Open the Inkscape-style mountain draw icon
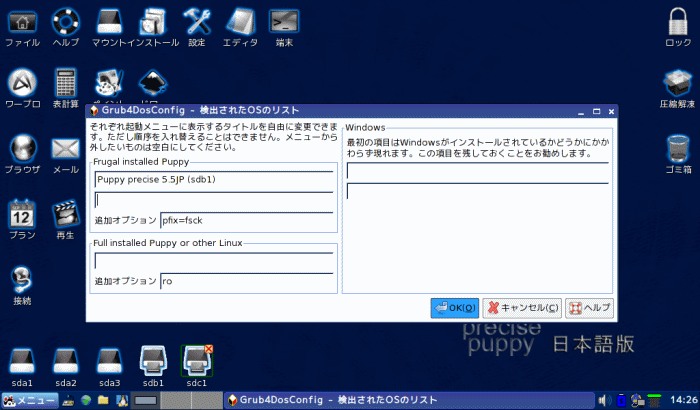 coord(153,83)
